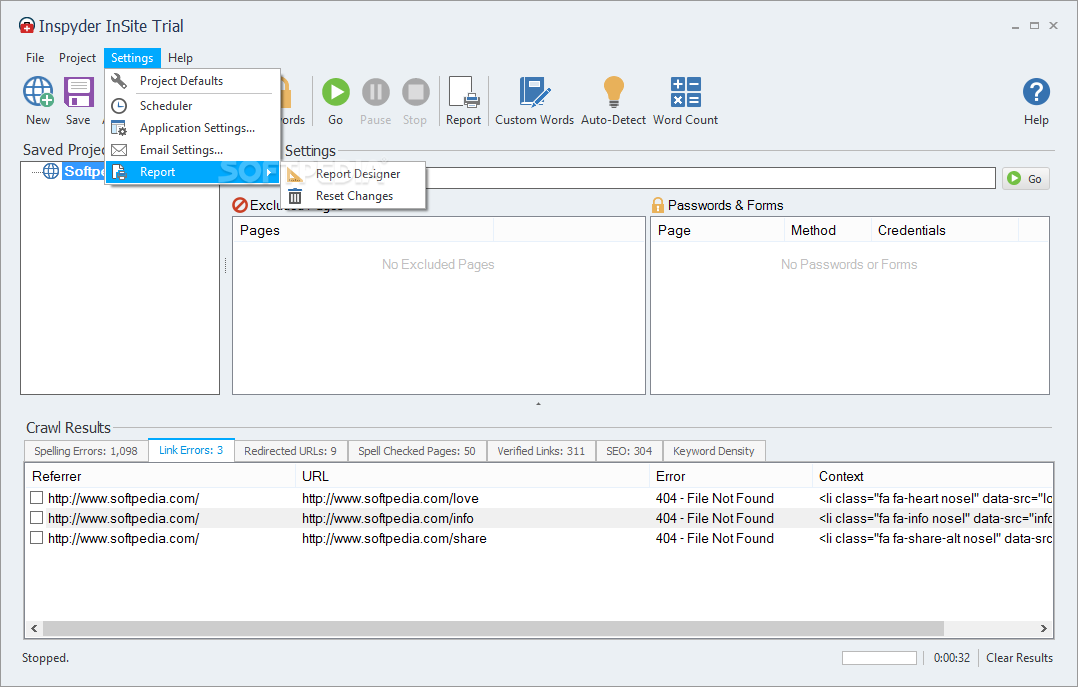
Task: Click the Stop toolbar icon
Action: (x=415, y=91)
